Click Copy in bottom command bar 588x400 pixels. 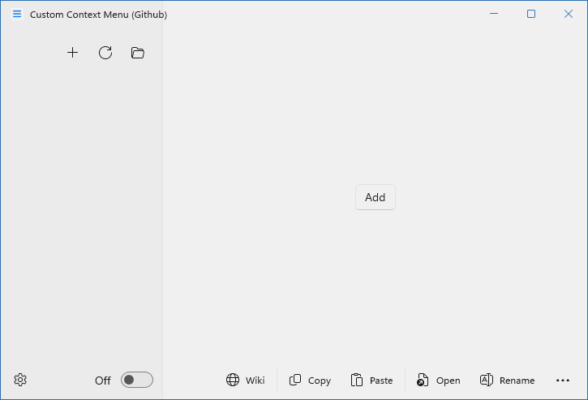(310, 380)
